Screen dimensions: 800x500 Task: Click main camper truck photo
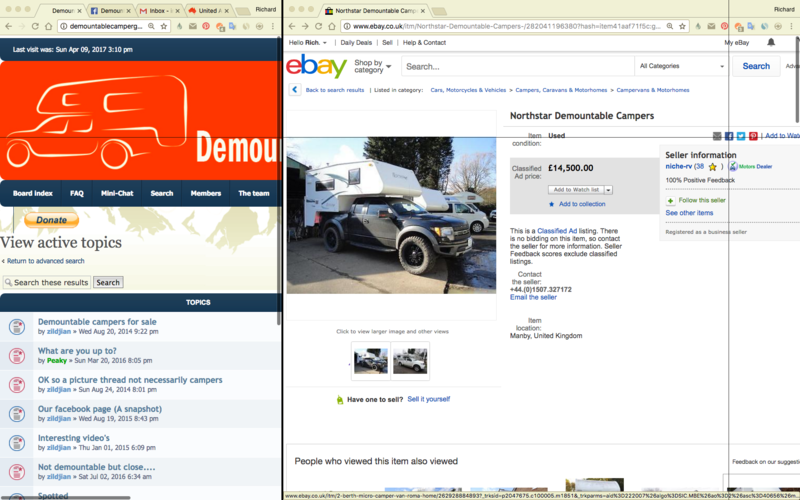pos(391,215)
